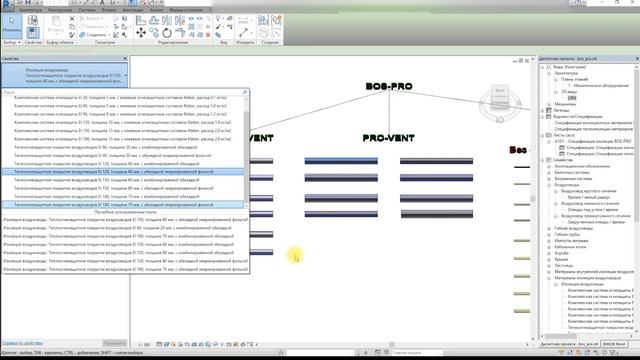640x360 pixels.
Task: Select the Offset tool
Action: pyautogui.click(x=154, y=20)
